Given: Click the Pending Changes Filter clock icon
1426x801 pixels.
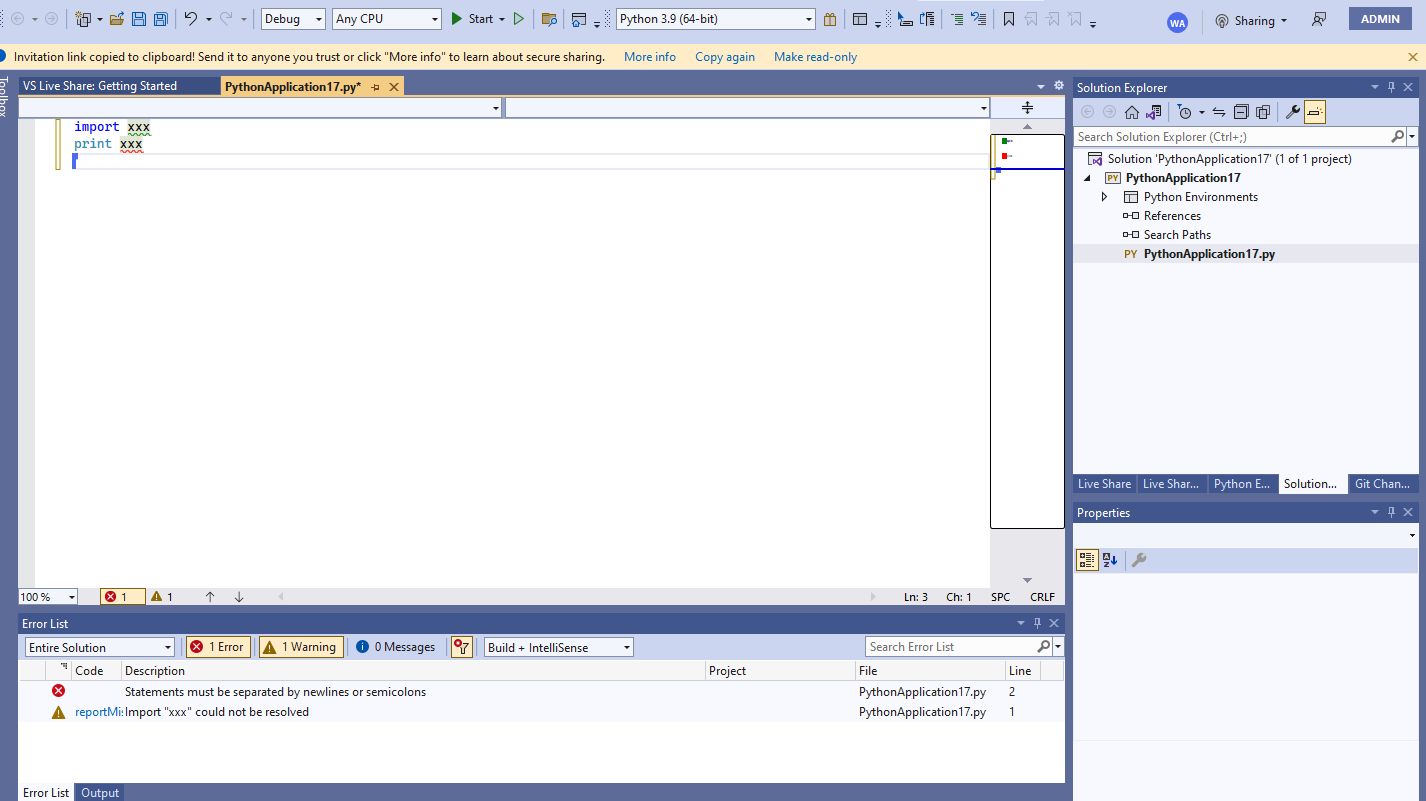Looking at the screenshot, I should click(1185, 112).
